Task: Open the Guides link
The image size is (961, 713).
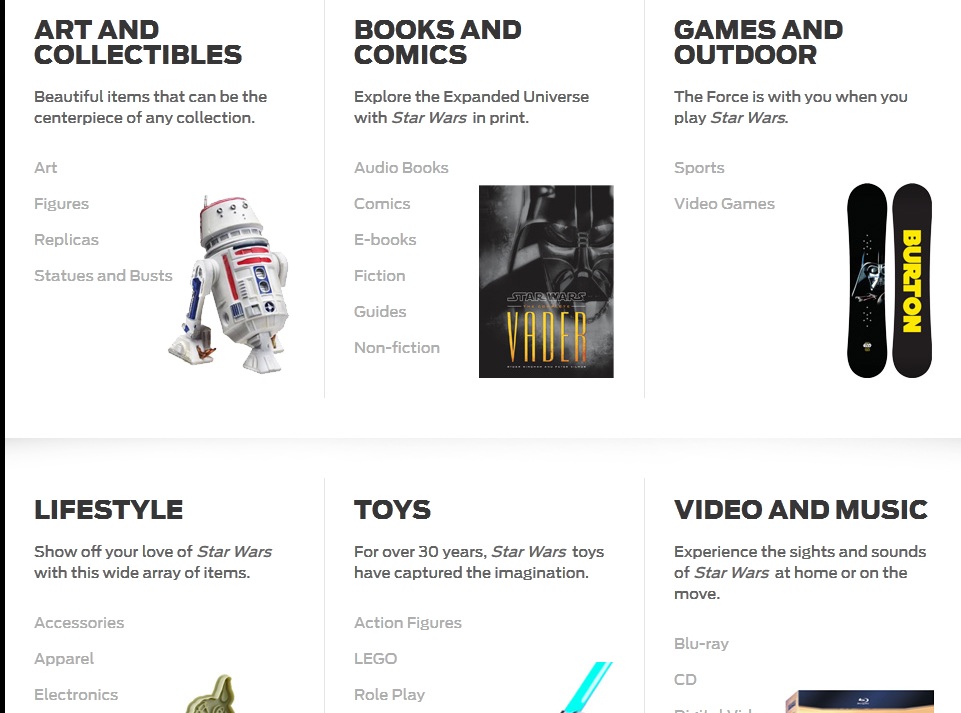Action: (x=380, y=311)
